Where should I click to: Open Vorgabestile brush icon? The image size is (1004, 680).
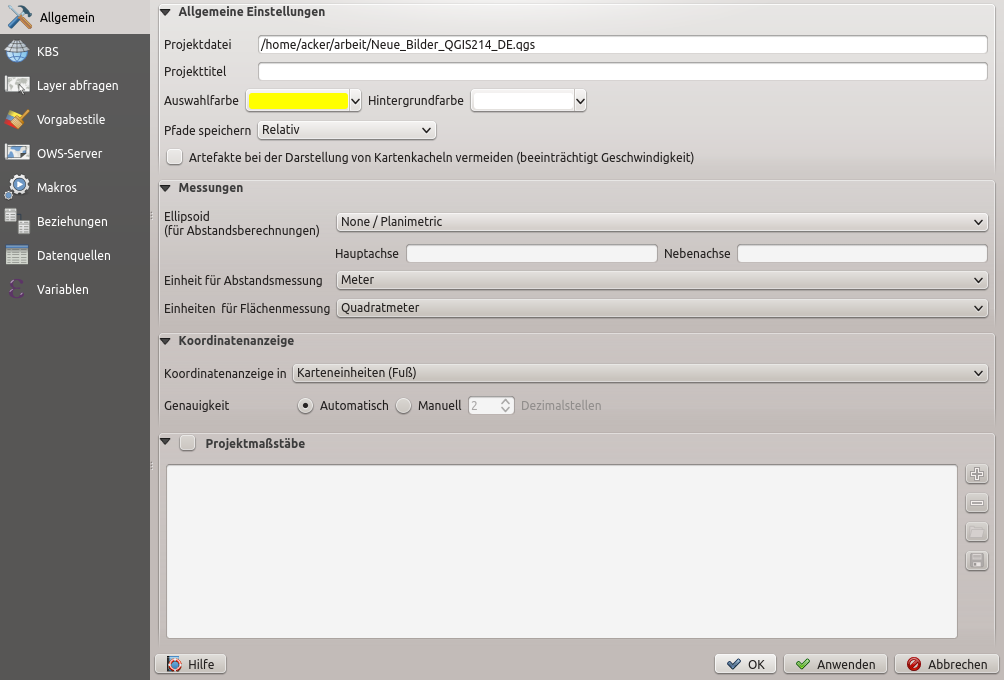(17, 119)
